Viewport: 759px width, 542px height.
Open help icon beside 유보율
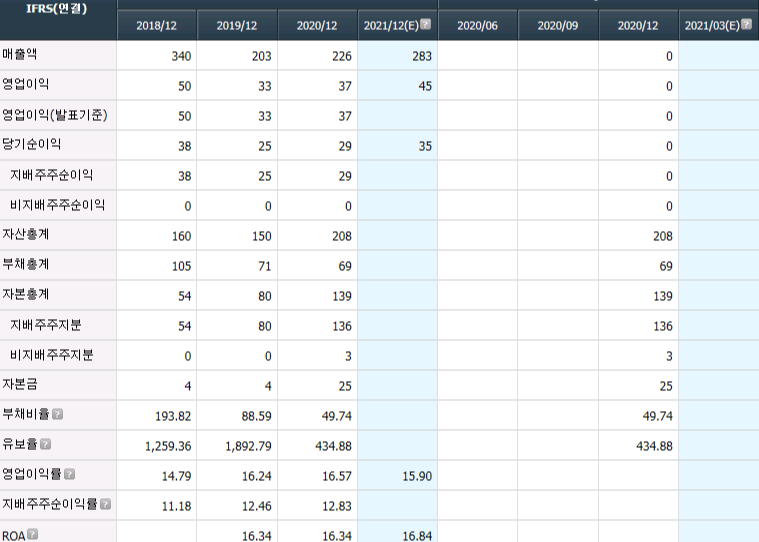point(46,444)
